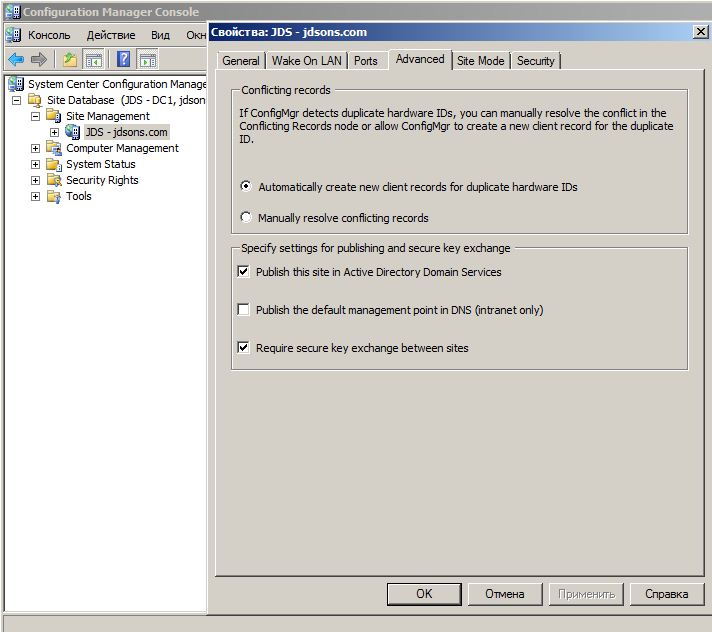Expand the JDS - jdsons.com tree node
Screen dimensions: 712x632
pos(54,132)
